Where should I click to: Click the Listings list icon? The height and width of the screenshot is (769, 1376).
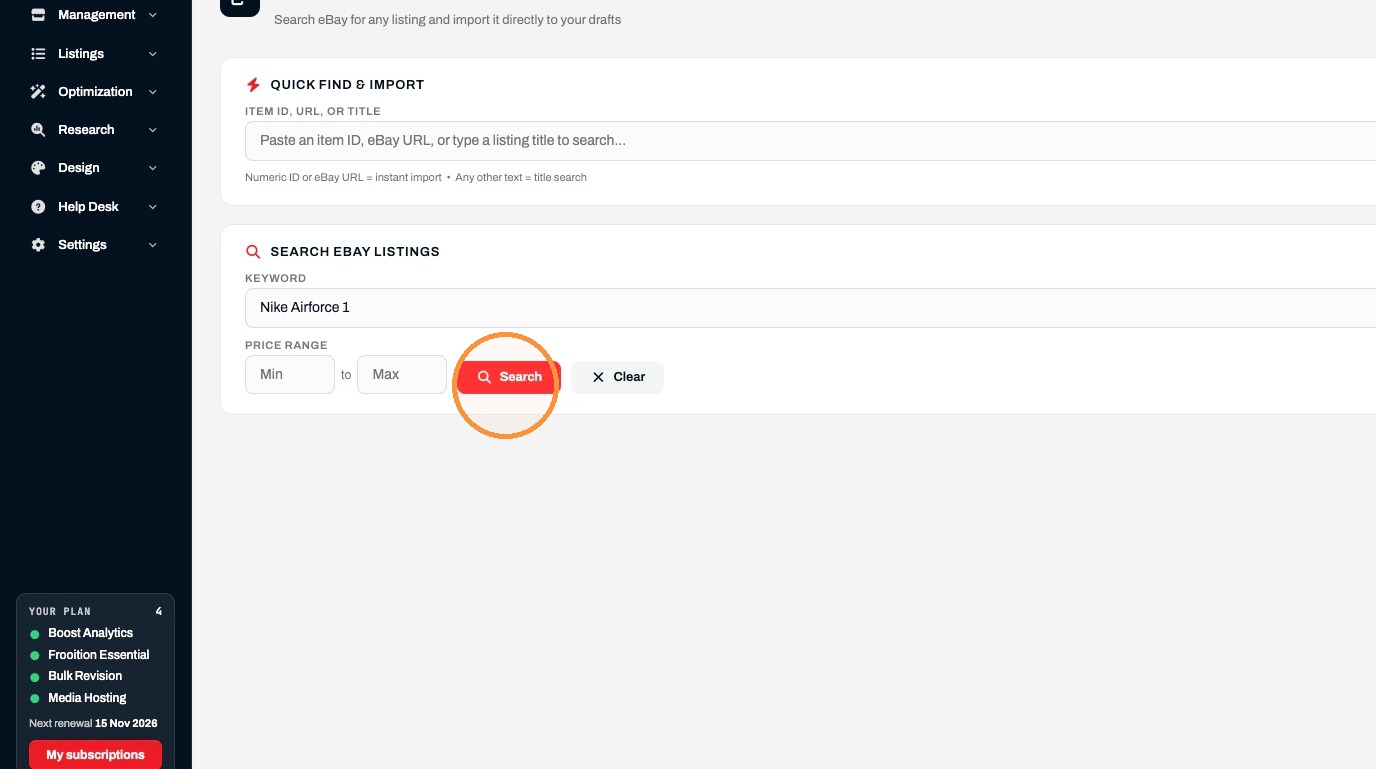[38, 54]
